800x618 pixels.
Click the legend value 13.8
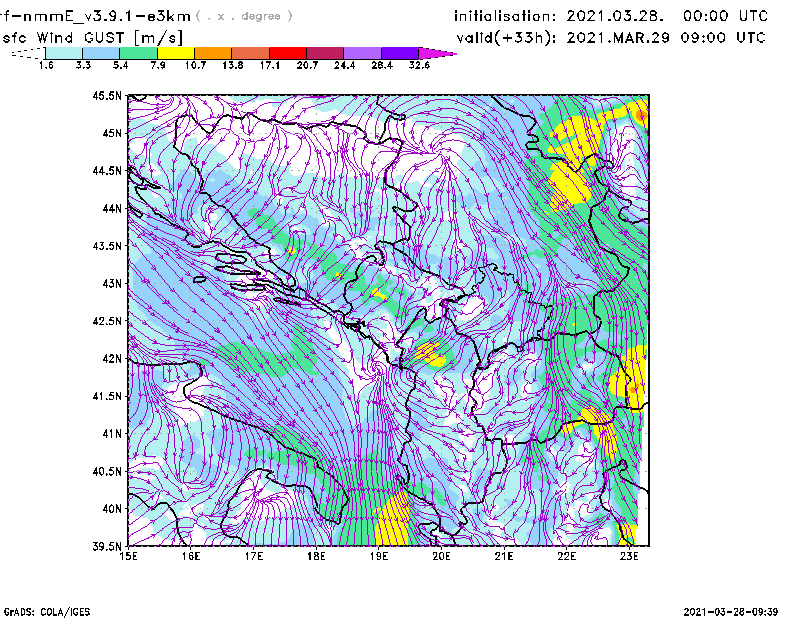pos(233,65)
